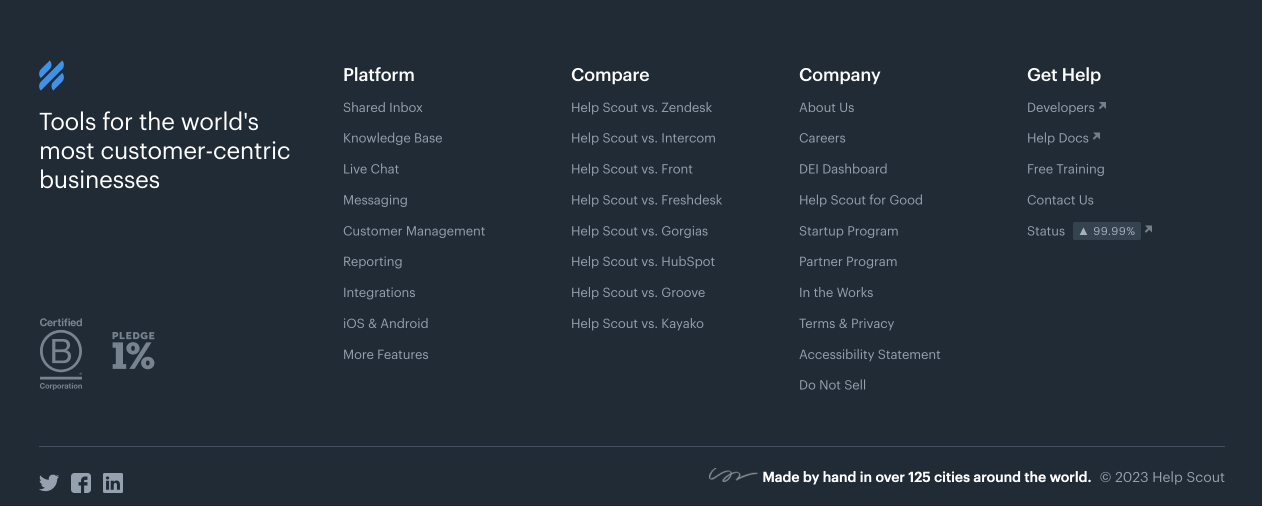Open More Features link

[385, 355]
